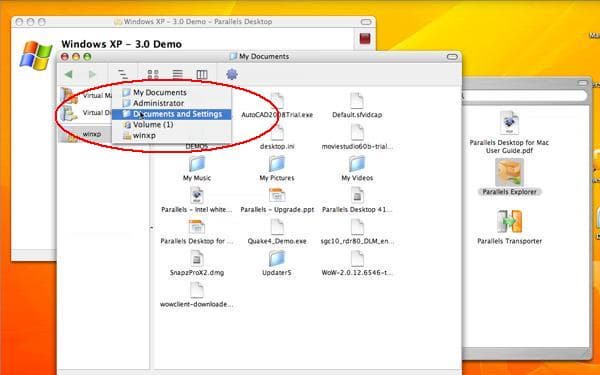Open the path hierarchy toolbar button
The image size is (600, 375).
(123, 74)
